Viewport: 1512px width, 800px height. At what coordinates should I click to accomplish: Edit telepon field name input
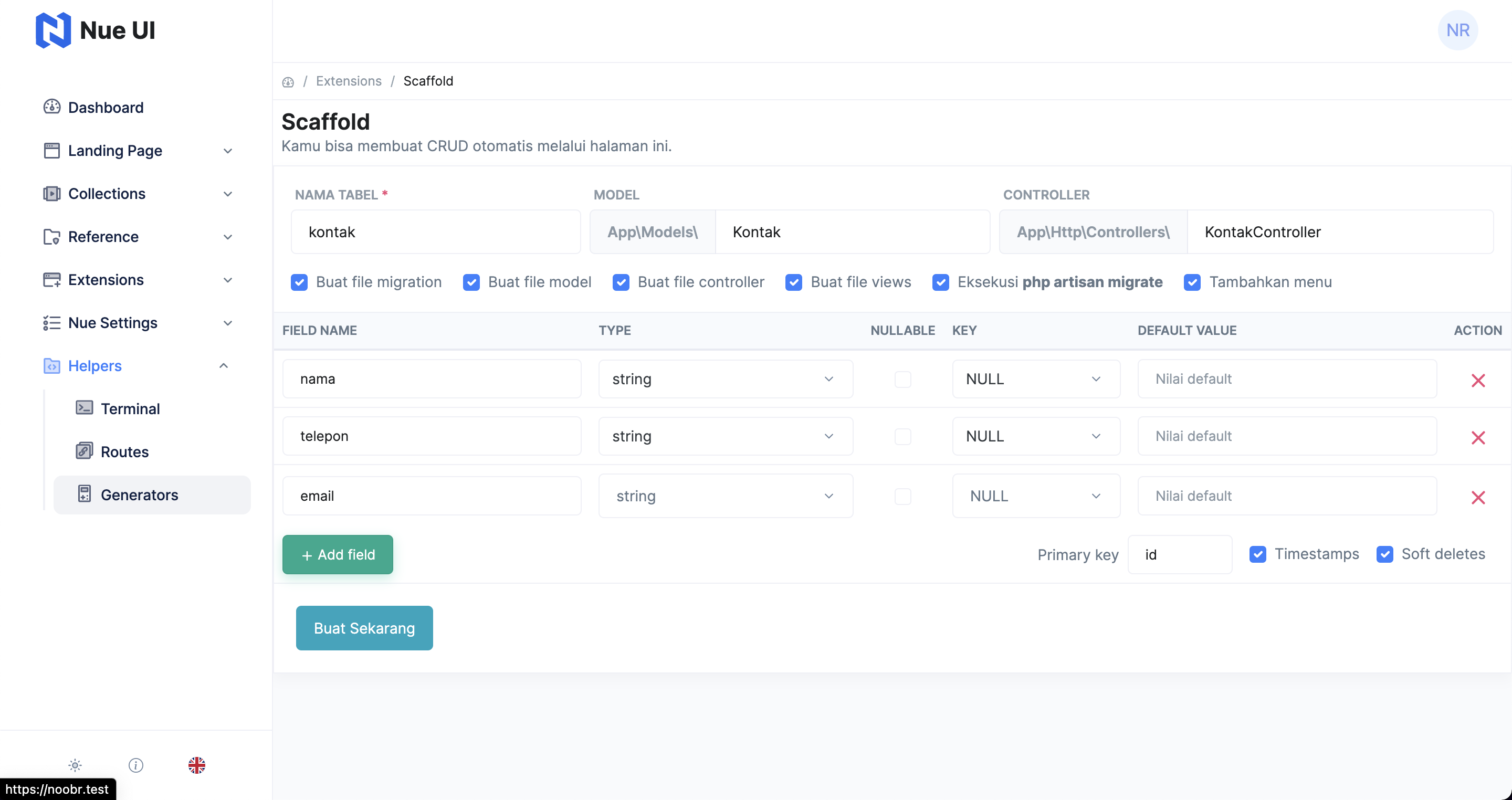[432, 436]
